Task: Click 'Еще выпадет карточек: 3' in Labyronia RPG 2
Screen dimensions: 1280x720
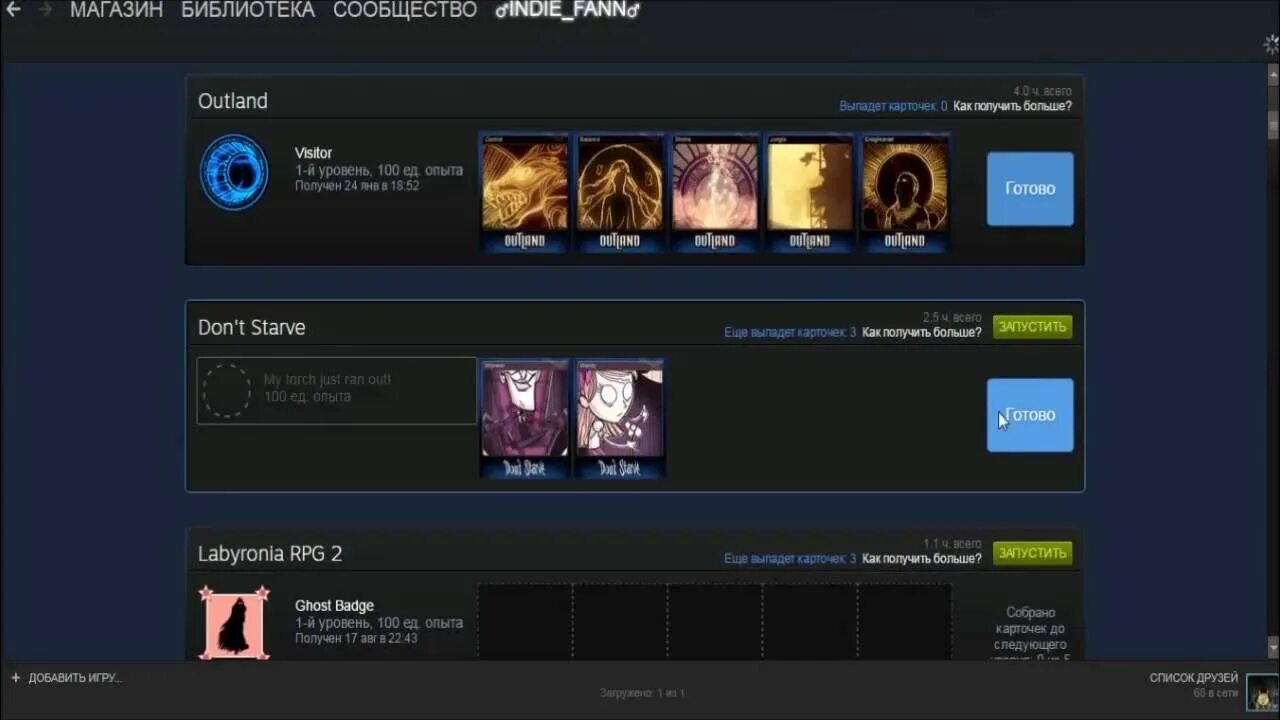Action: pos(790,559)
